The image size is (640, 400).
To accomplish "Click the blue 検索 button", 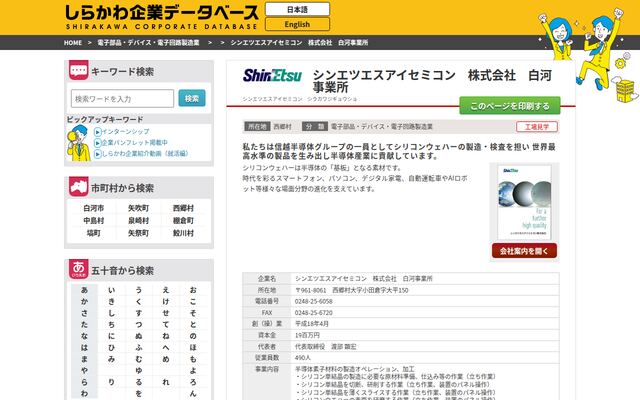I will [x=192, y=98].
